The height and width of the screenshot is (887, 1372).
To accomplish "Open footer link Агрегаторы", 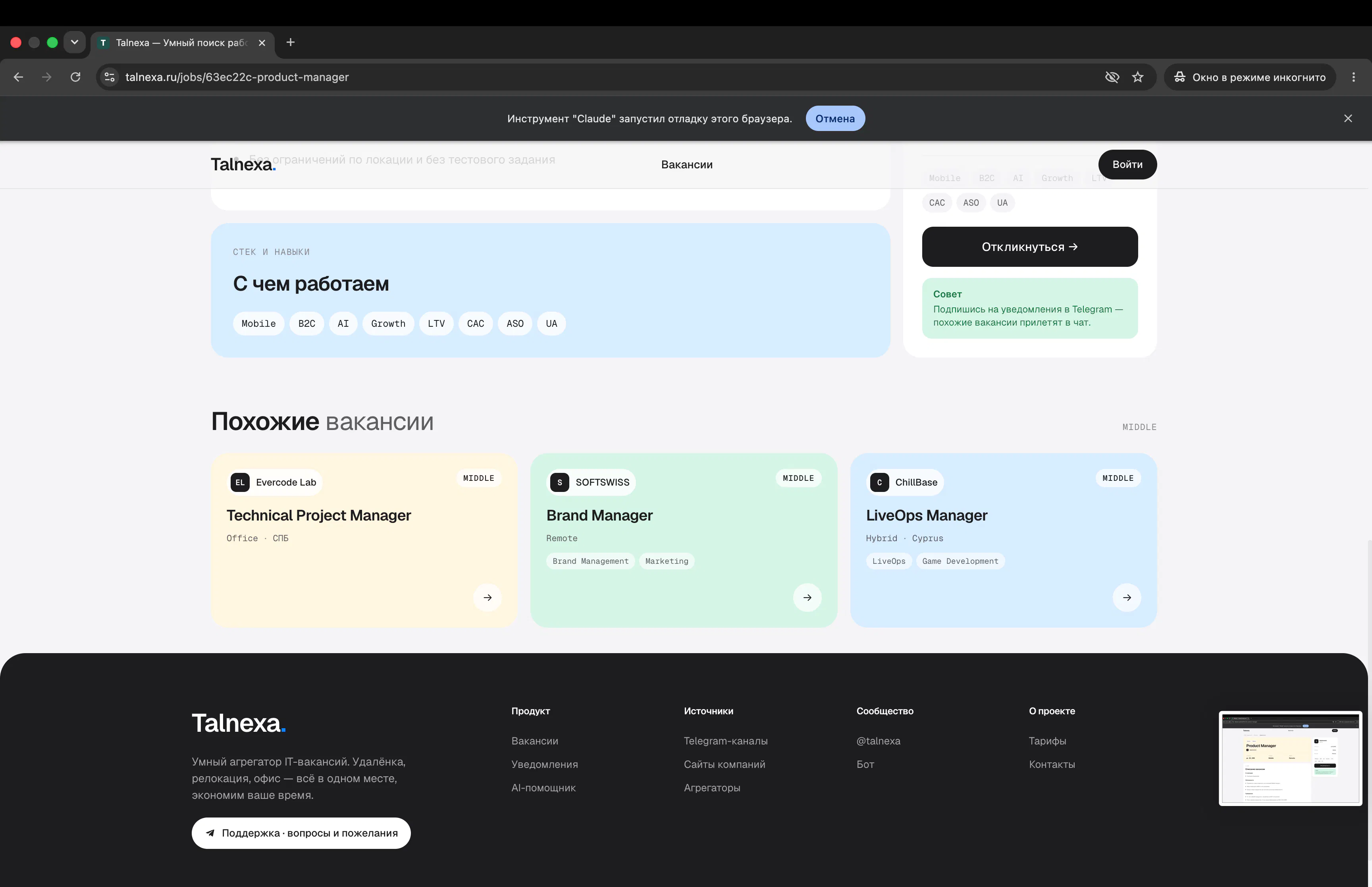I will click(712, 788).
